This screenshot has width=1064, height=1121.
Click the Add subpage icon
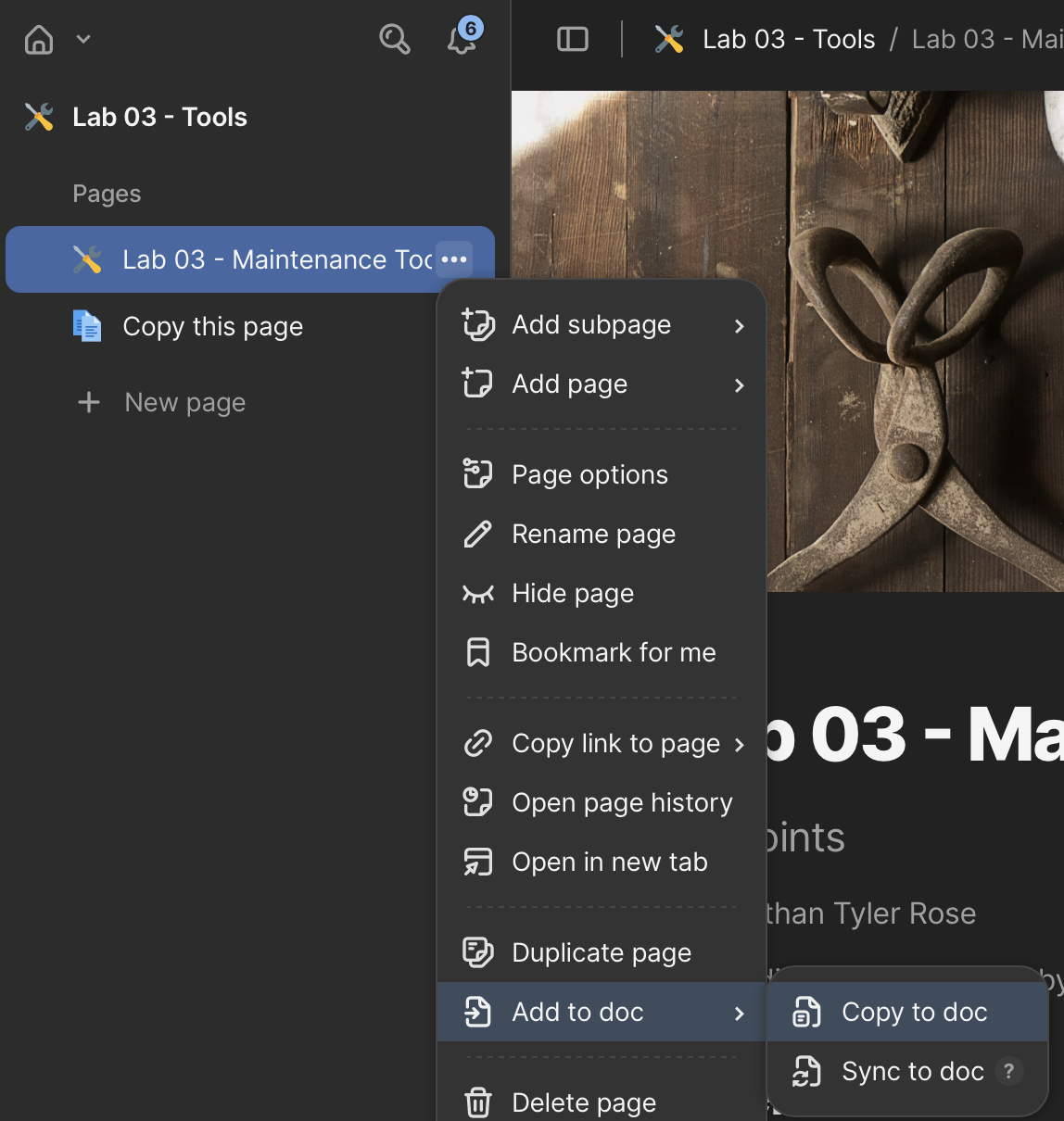click(x=478, y=325)
